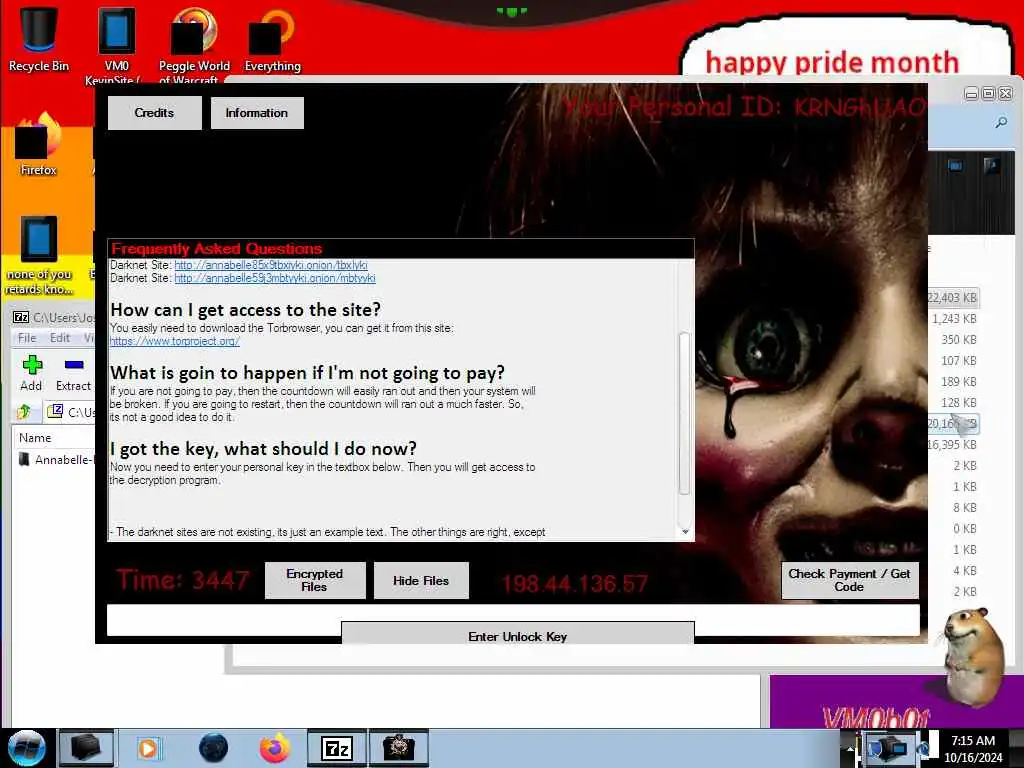Viewport: 1024px width, 768px height.
Task: Click the blue monitor icon in the background window's dark toolbar
Action: [x=955, y=165]
